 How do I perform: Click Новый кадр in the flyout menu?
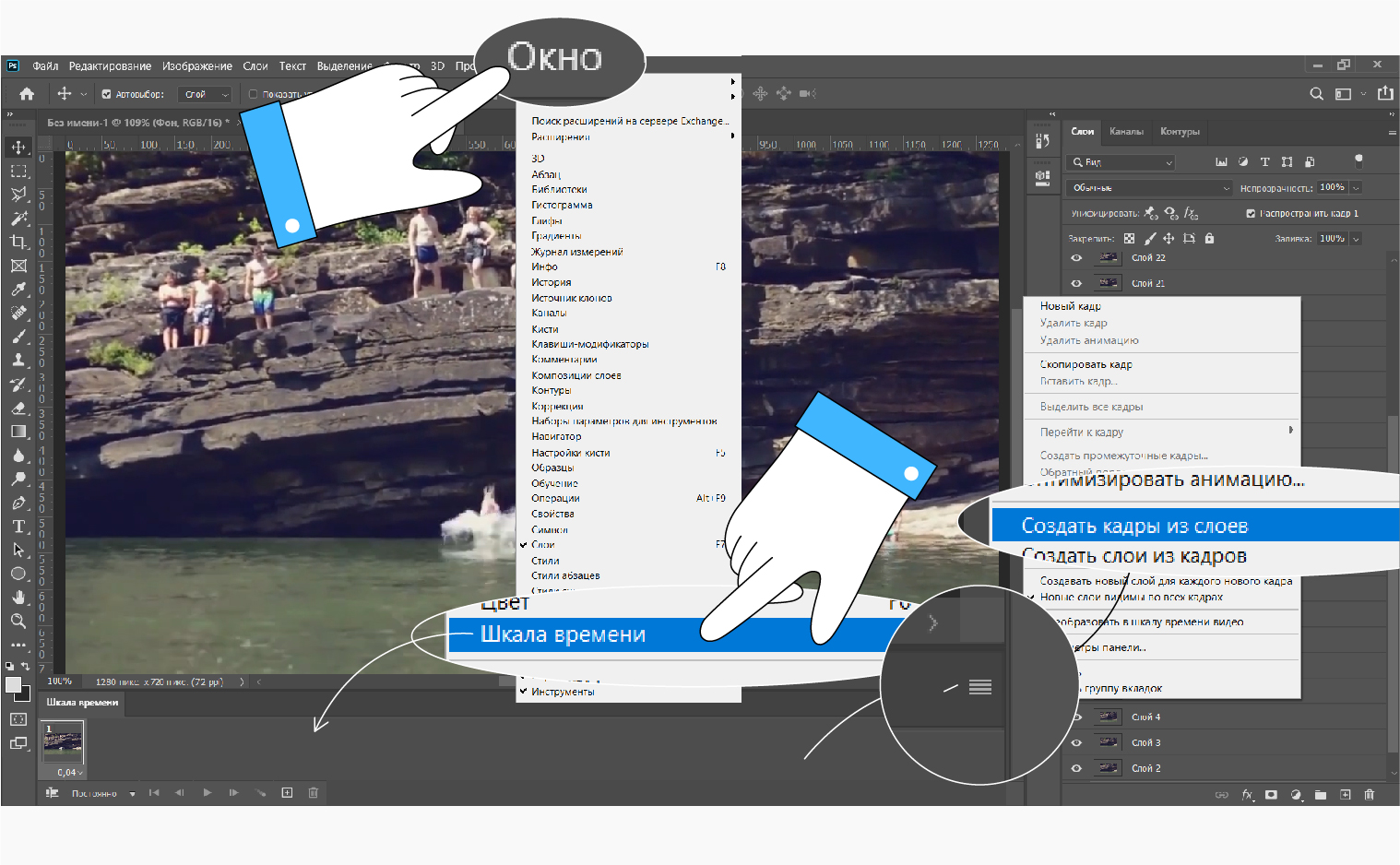tap(1070, 306)
